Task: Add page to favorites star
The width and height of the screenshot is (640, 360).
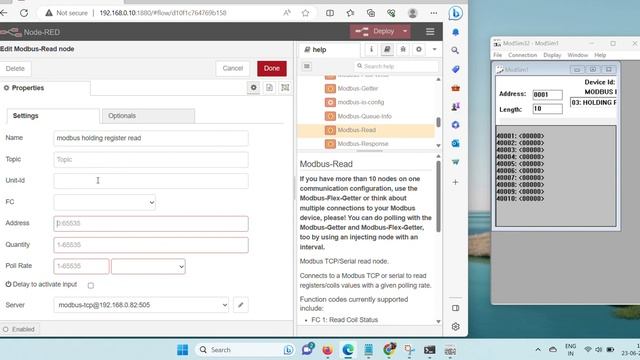Action: click(x=305, y=13)
